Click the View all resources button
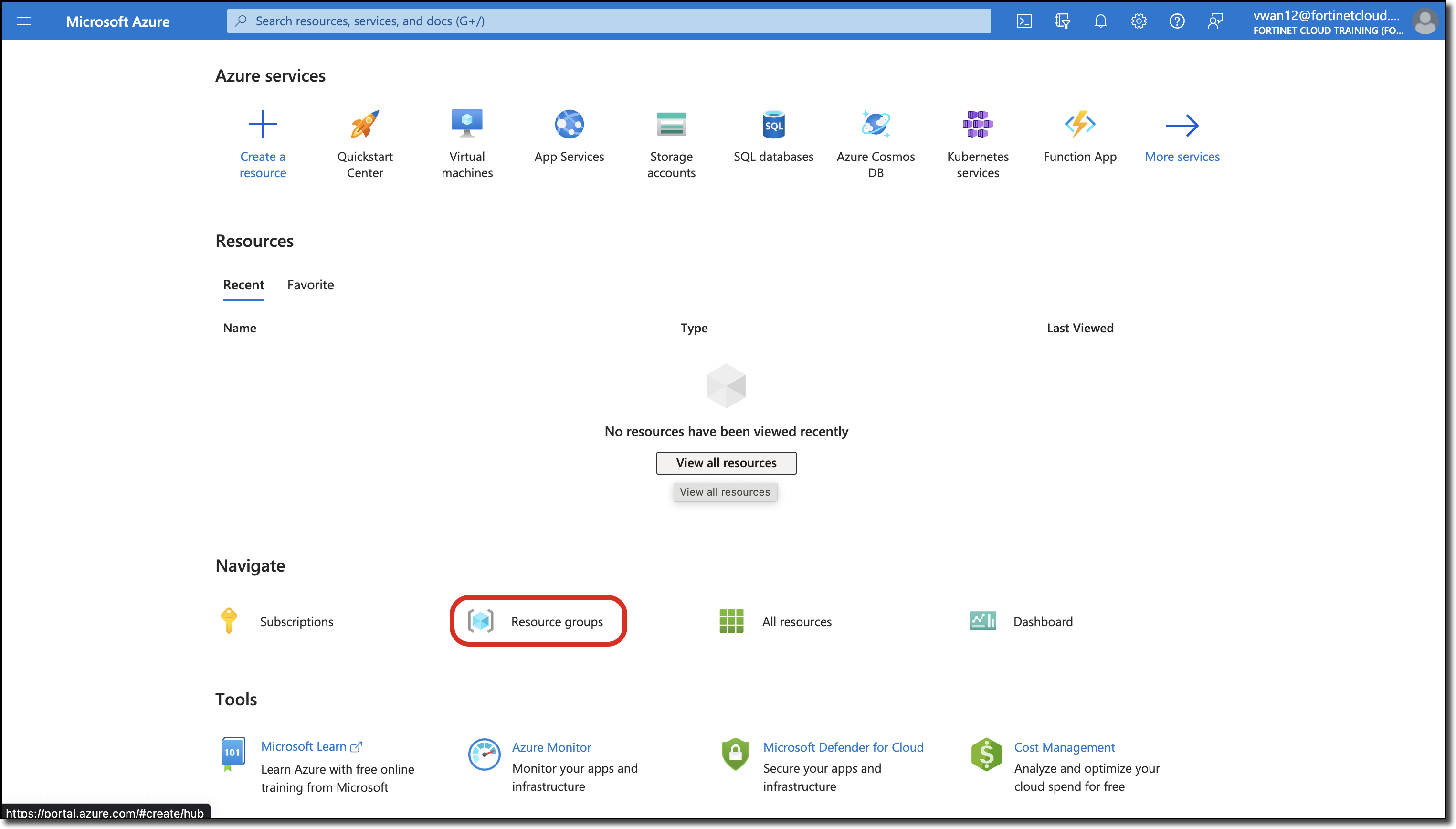The image size is (1456, 829). pos(726,462)
